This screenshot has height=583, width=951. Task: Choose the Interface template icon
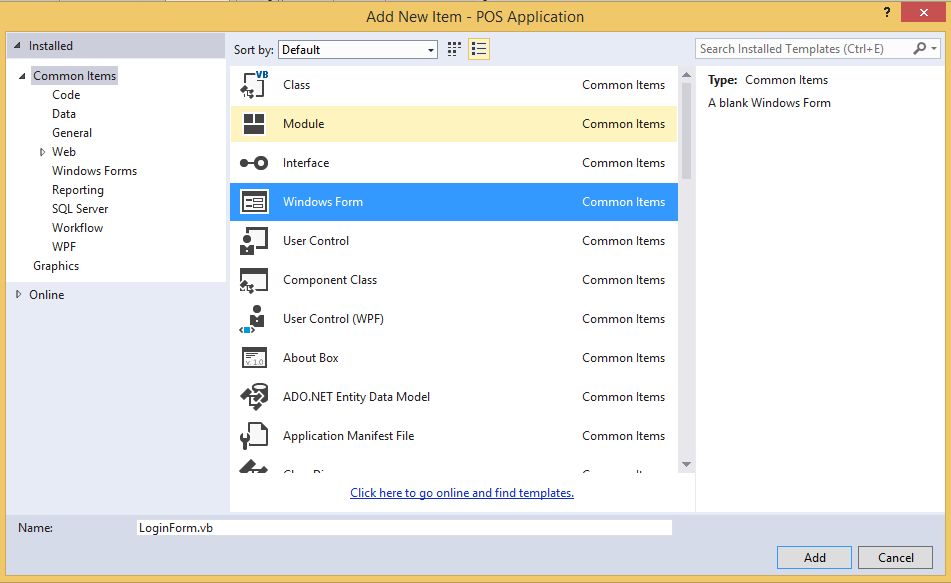tap(254, 163)
